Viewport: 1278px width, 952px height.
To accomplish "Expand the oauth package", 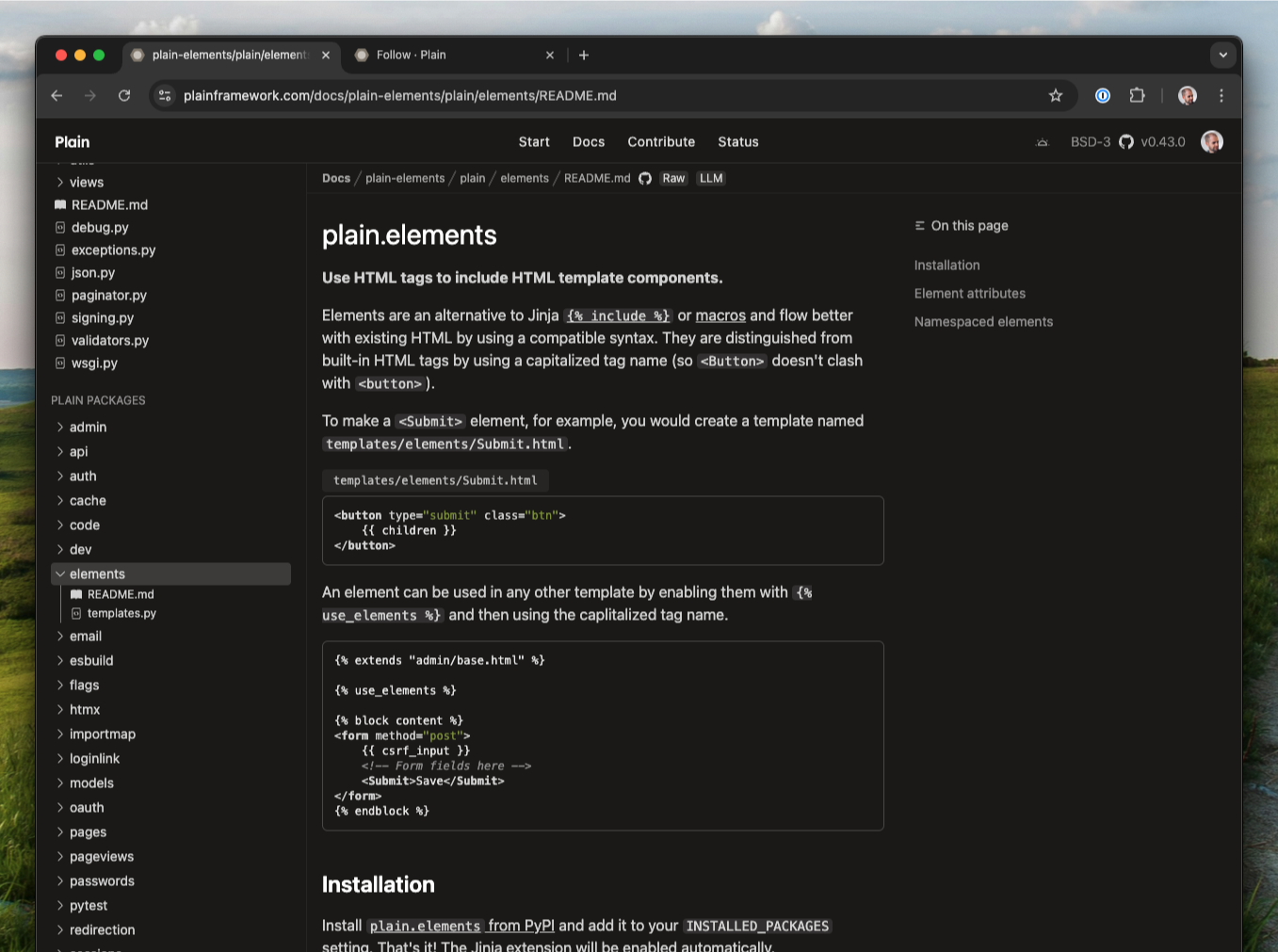I will click(x=87, y=807).
